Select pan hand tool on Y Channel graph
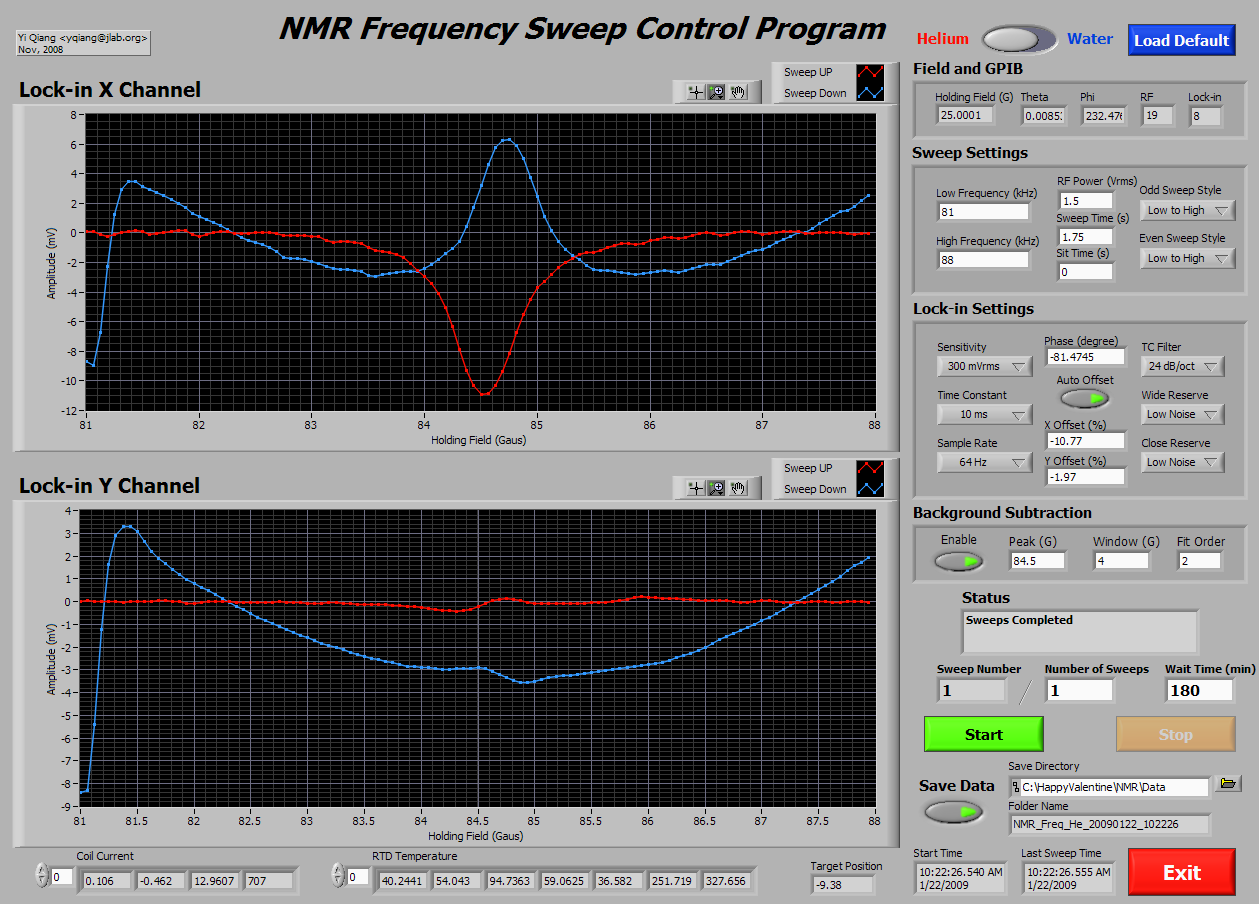The width and height of the screenshot is (1259, 904). tap(739, 488)
